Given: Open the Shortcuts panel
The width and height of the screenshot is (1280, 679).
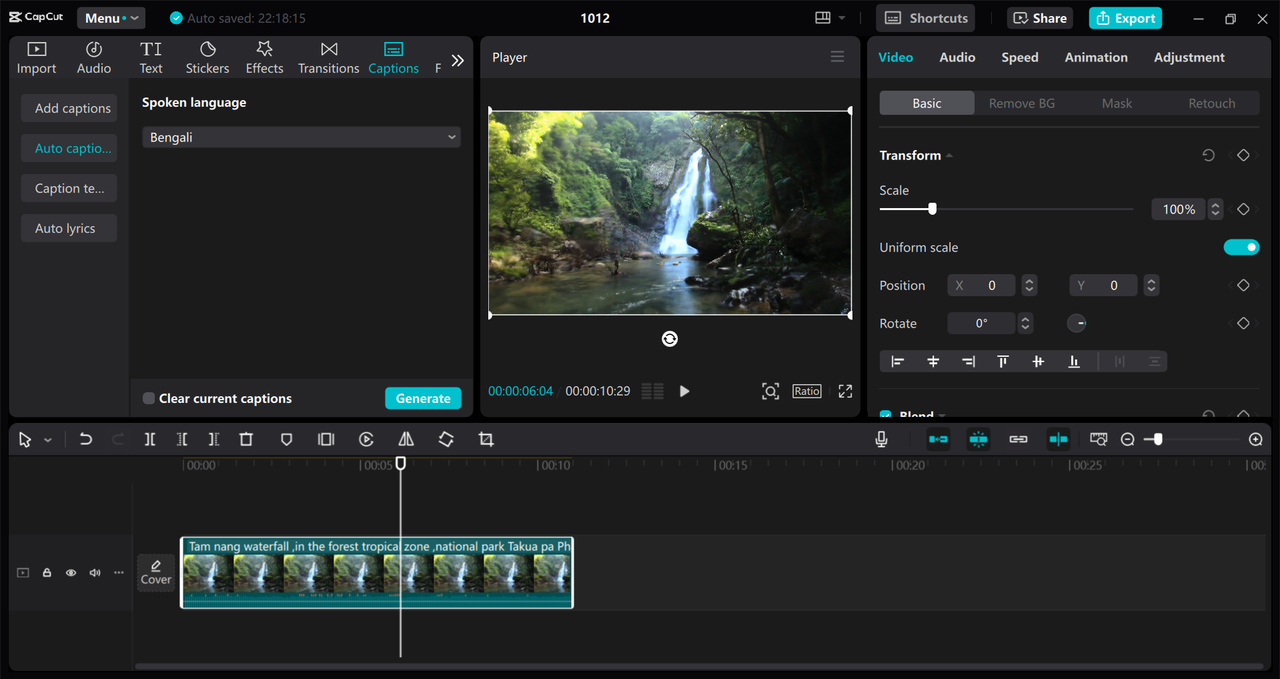Looking at the screenshot, I should coord(926,18).
